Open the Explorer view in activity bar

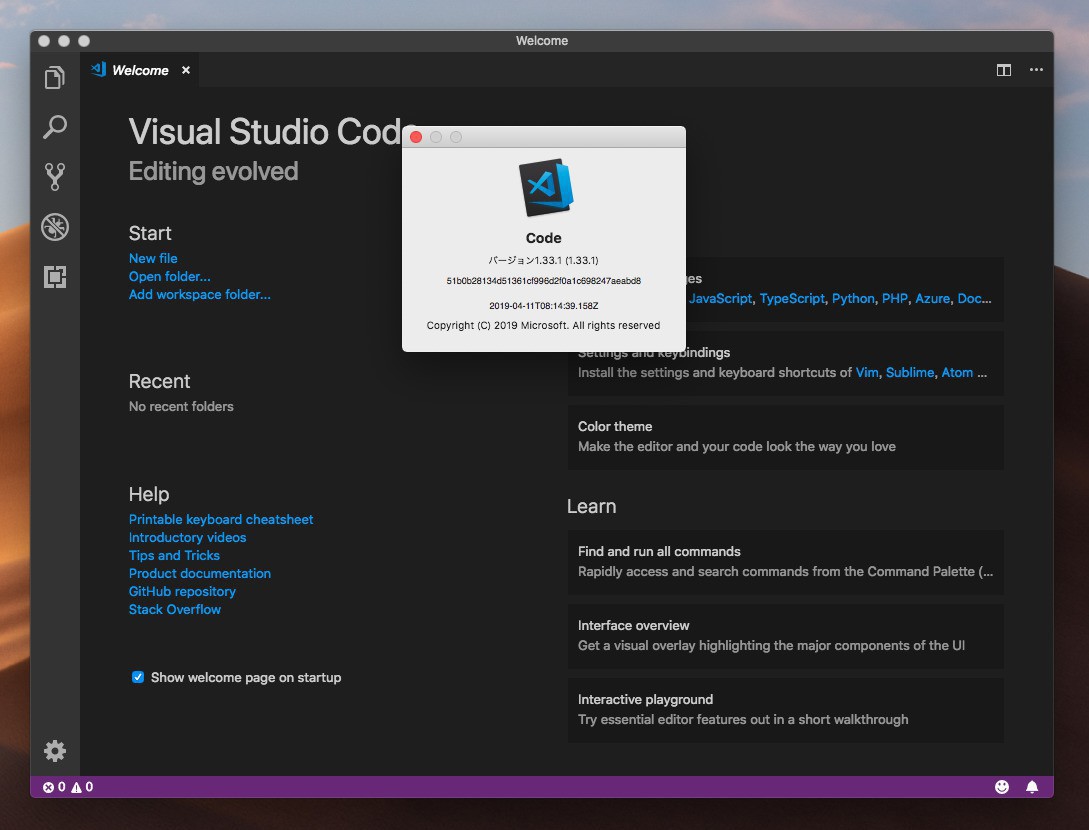coord(55,78)
